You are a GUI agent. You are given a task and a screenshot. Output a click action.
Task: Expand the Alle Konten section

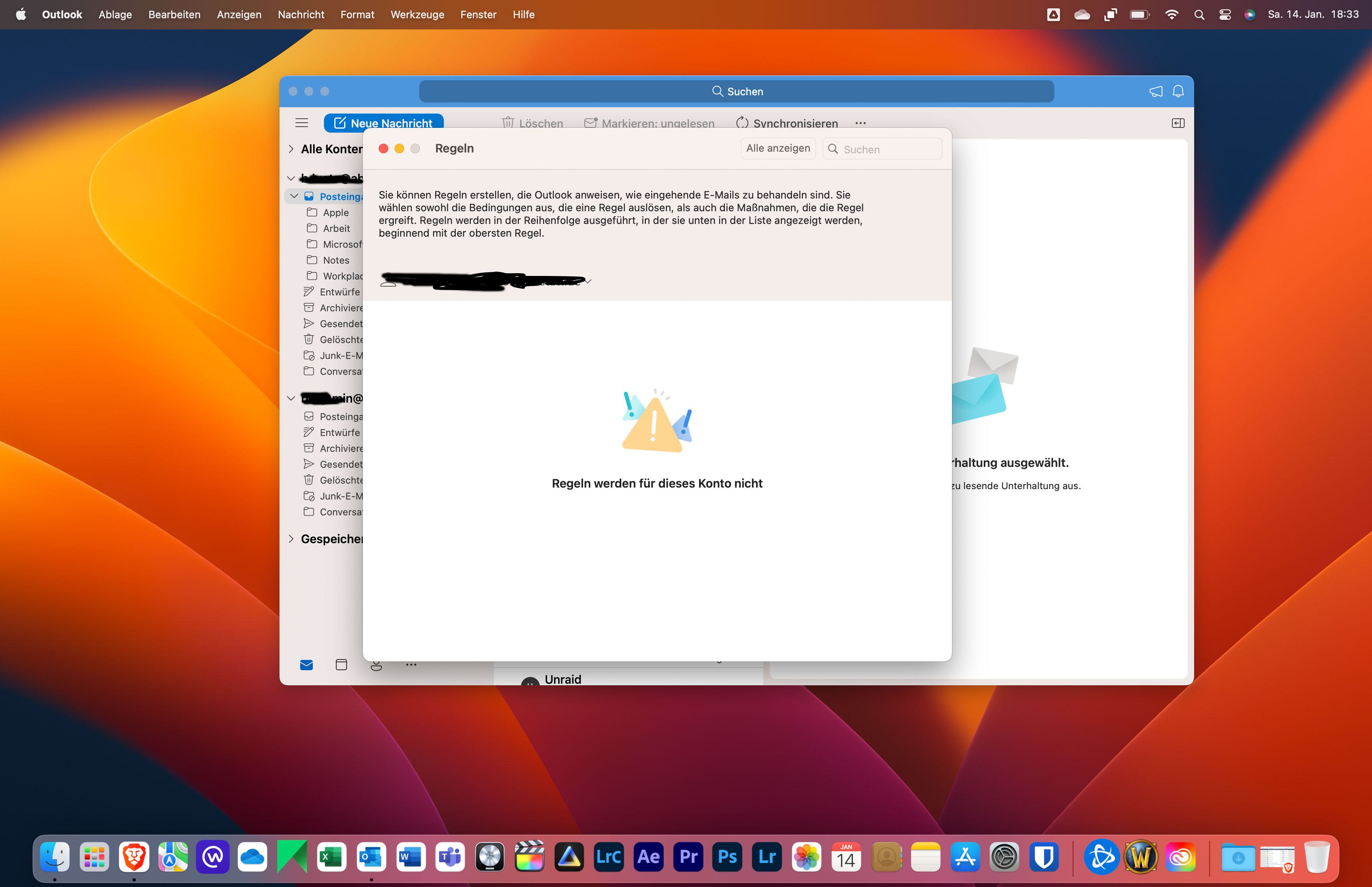291,149
